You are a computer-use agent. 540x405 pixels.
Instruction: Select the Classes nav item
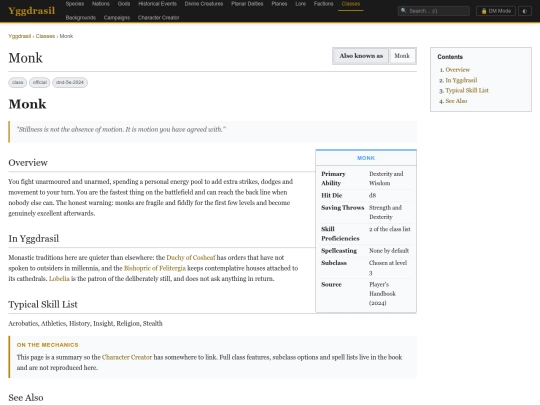[x=351, y=4]
